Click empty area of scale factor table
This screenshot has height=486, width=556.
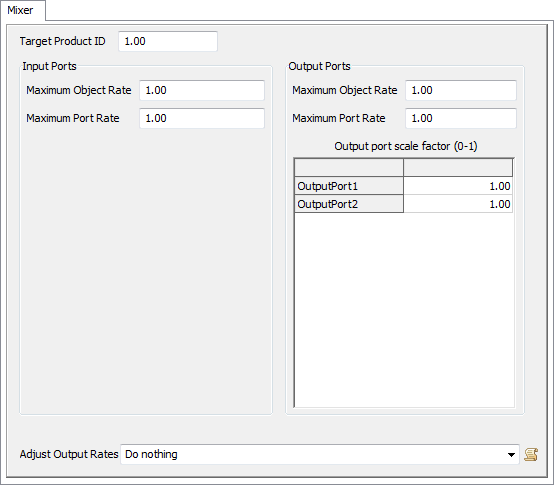[x=404, y=310]
